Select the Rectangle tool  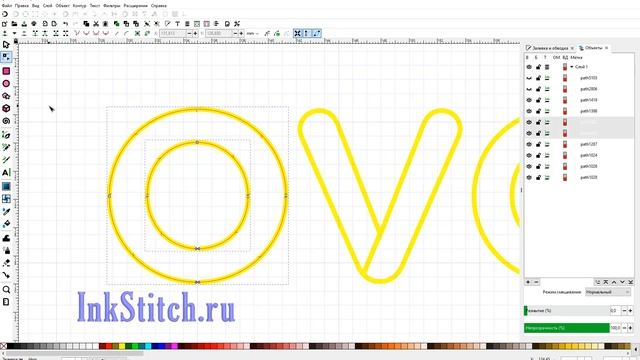click(6, 71)
